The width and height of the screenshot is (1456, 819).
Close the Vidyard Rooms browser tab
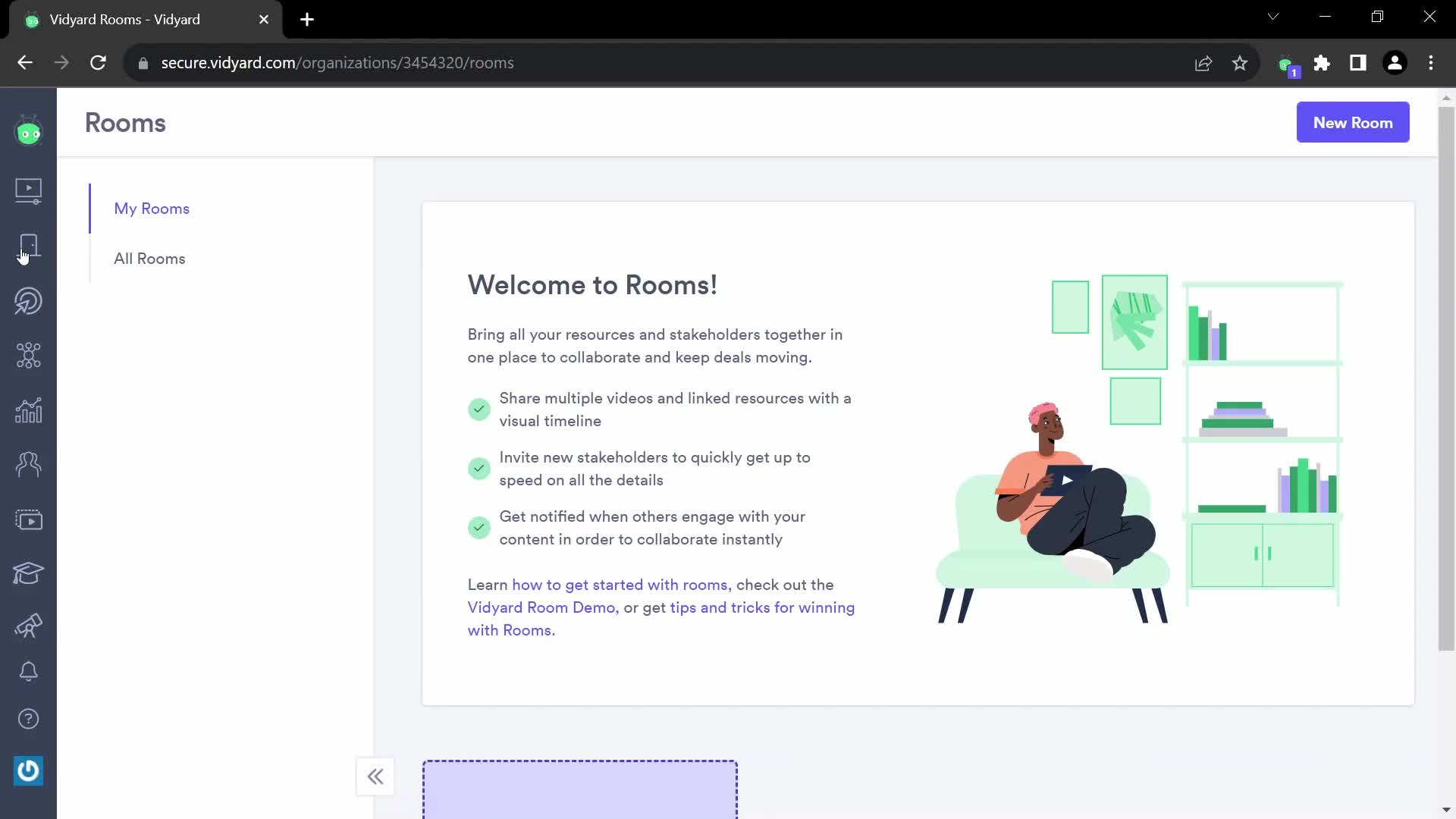pyautogui.click(x=264, y=20)
